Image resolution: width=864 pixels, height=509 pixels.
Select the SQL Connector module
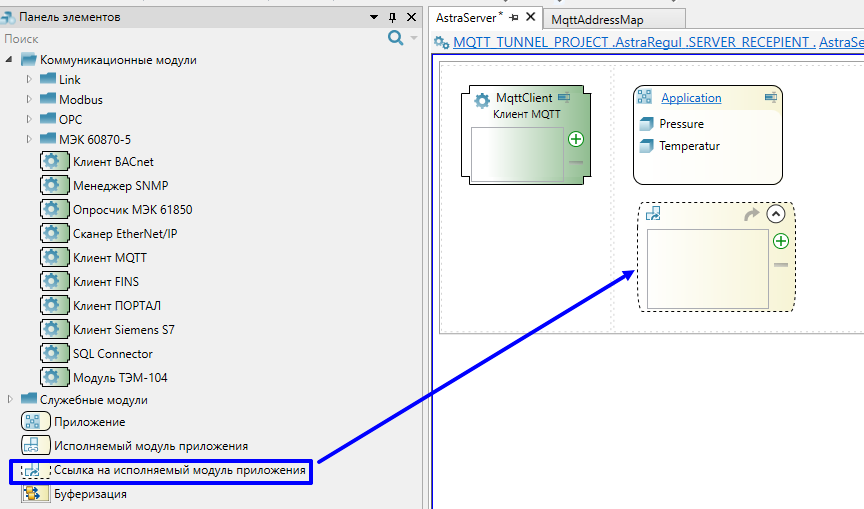tap(112, 353)
